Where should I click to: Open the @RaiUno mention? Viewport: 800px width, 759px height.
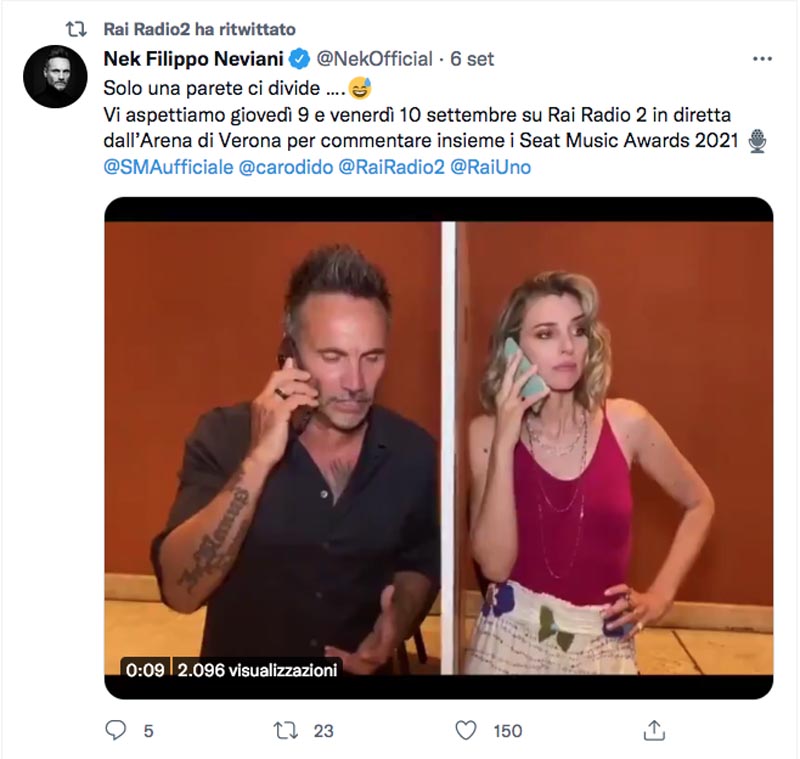pyautogui.click(x=491, y=167)
